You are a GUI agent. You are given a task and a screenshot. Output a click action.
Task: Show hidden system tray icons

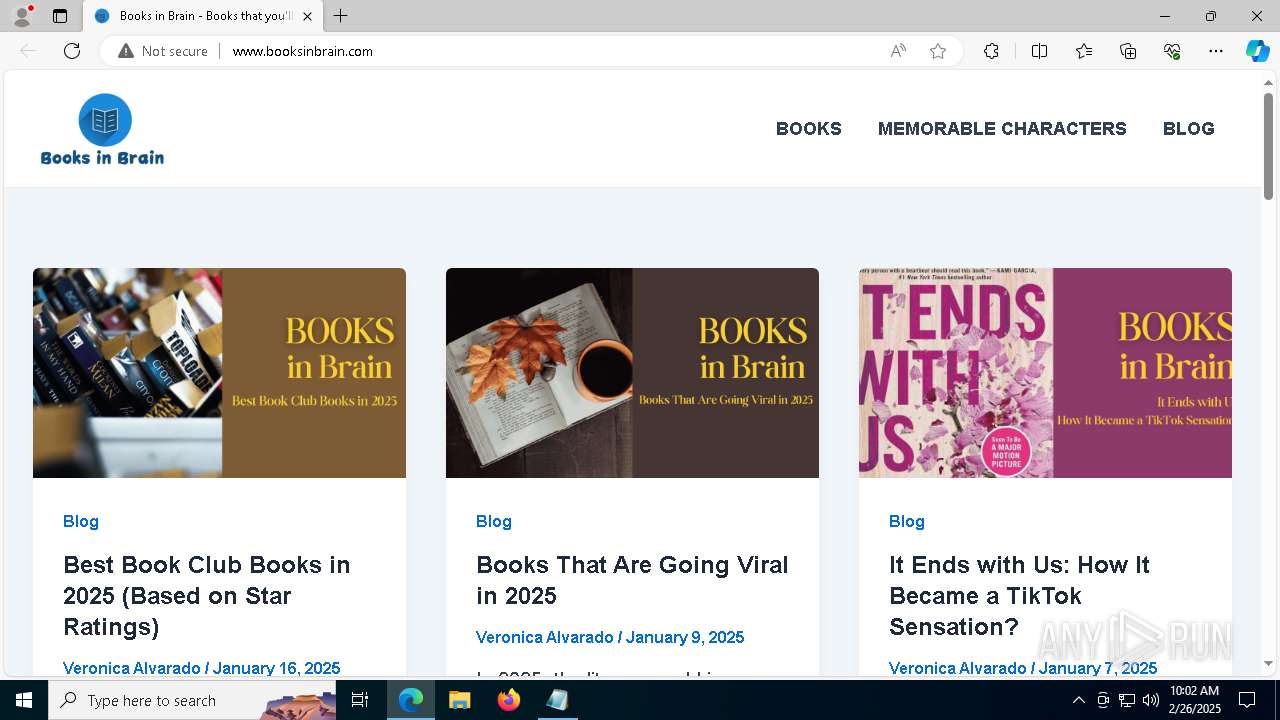click(1078, 700)
